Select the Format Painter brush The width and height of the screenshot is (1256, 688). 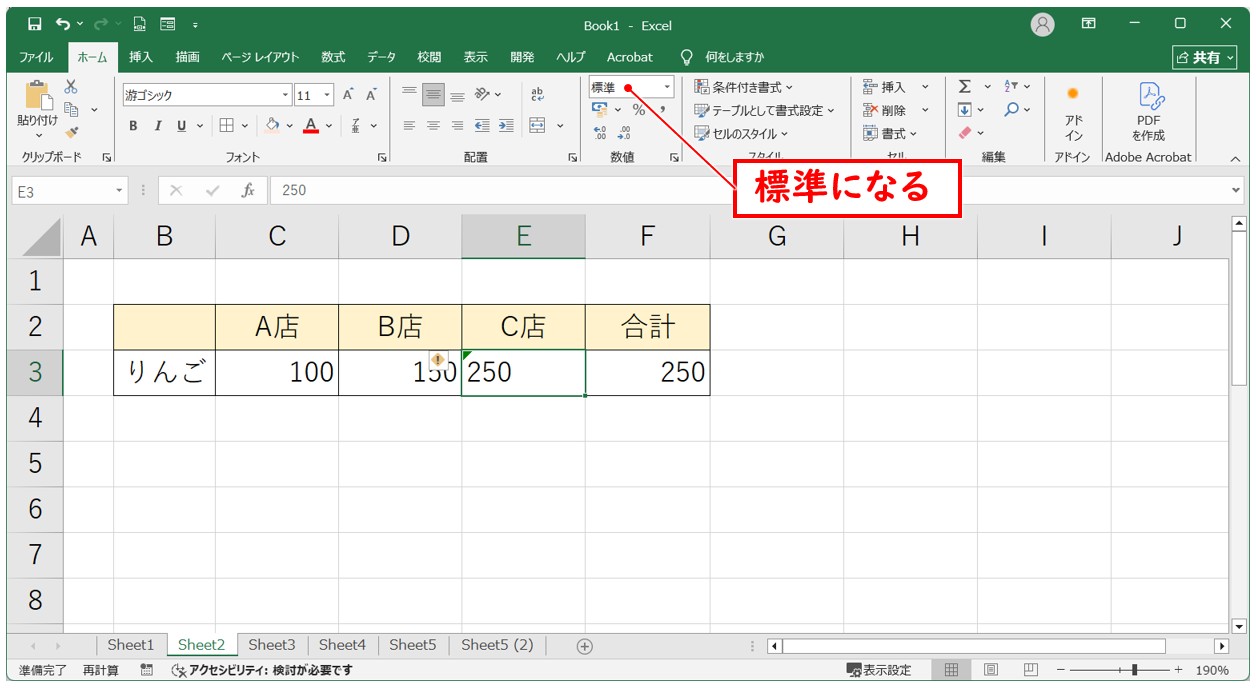(71, 131)
